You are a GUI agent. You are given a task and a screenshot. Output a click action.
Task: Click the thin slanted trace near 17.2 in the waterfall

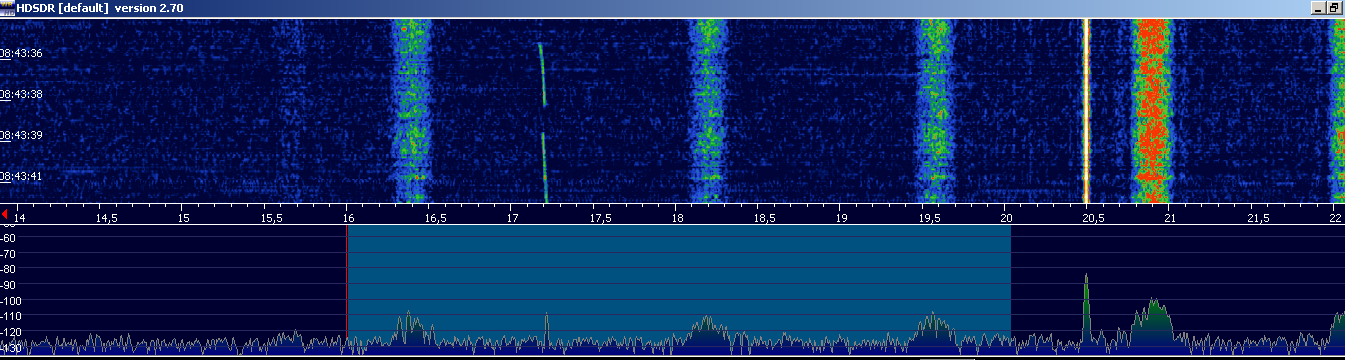click(x=543, y=120)
